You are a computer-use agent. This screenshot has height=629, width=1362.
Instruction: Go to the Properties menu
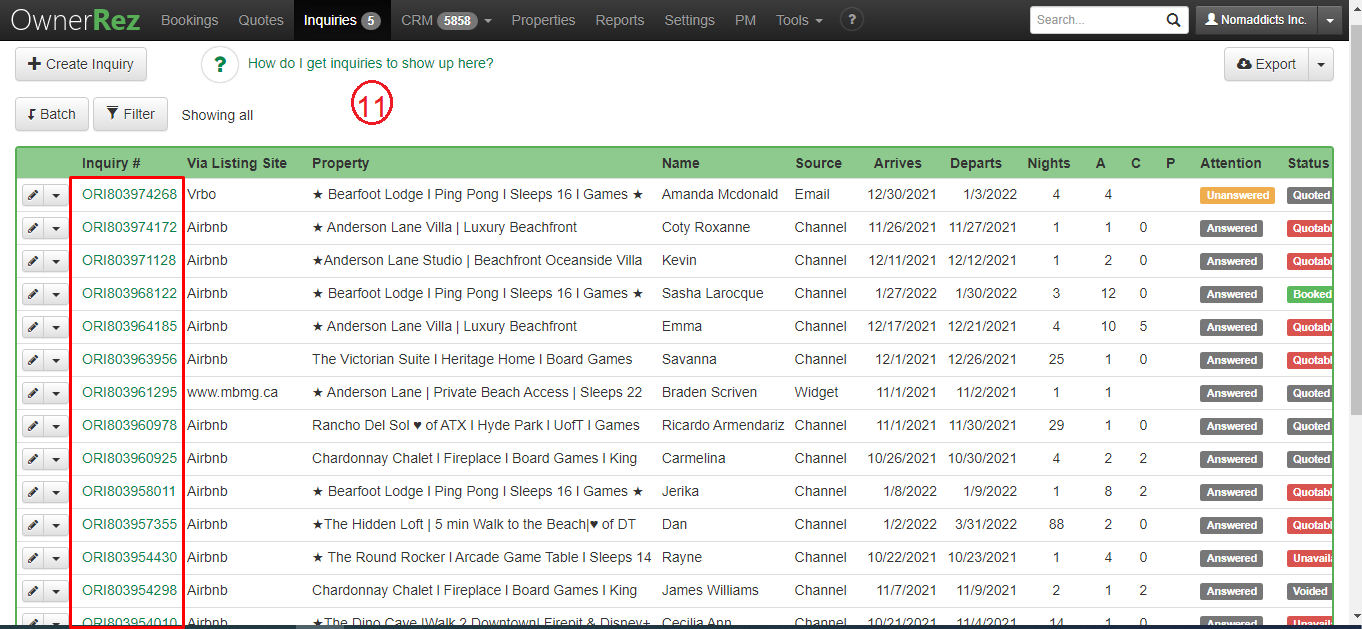tap(543, 20)
